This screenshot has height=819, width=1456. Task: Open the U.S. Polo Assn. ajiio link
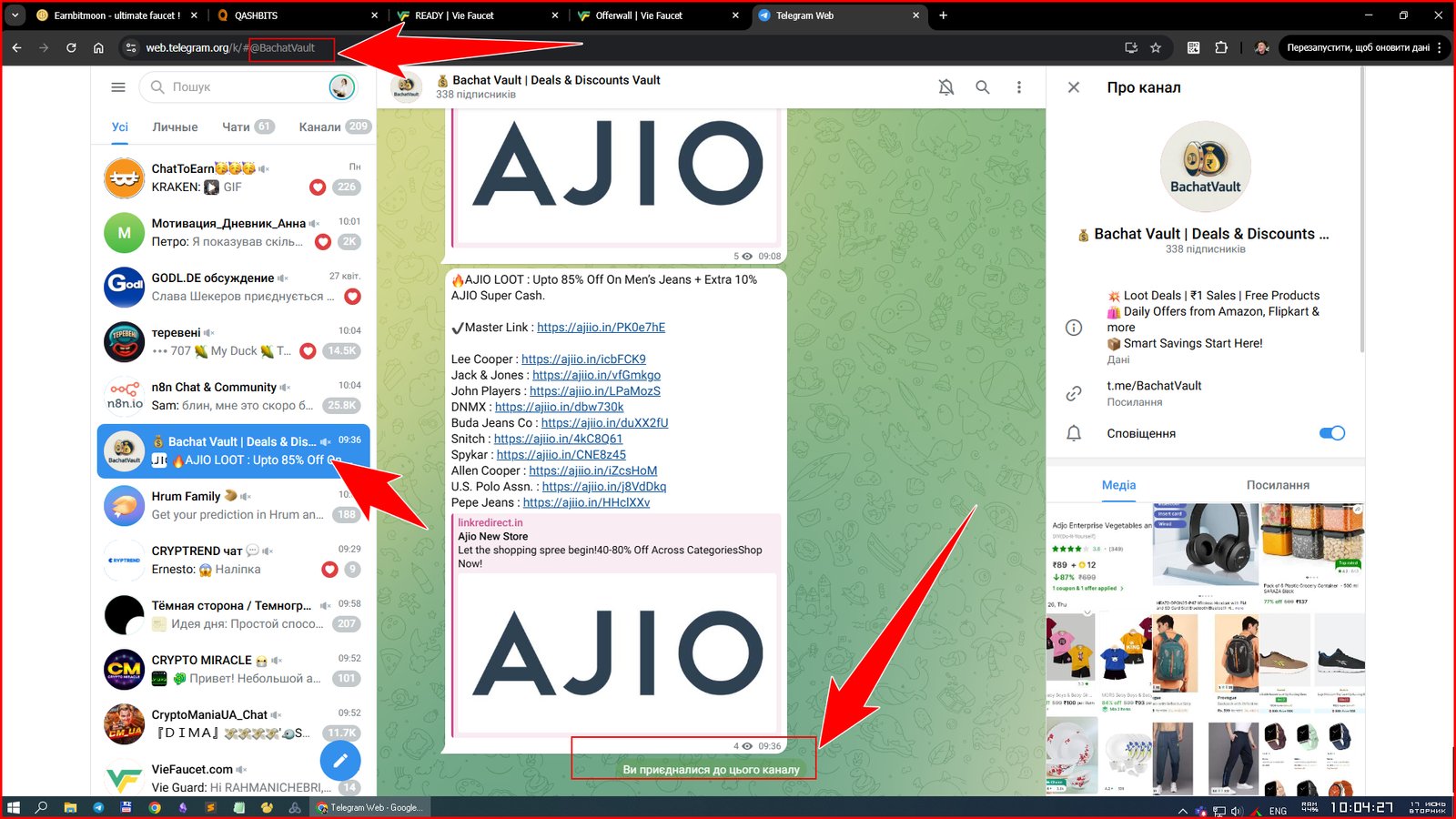(x=604, y=487)
